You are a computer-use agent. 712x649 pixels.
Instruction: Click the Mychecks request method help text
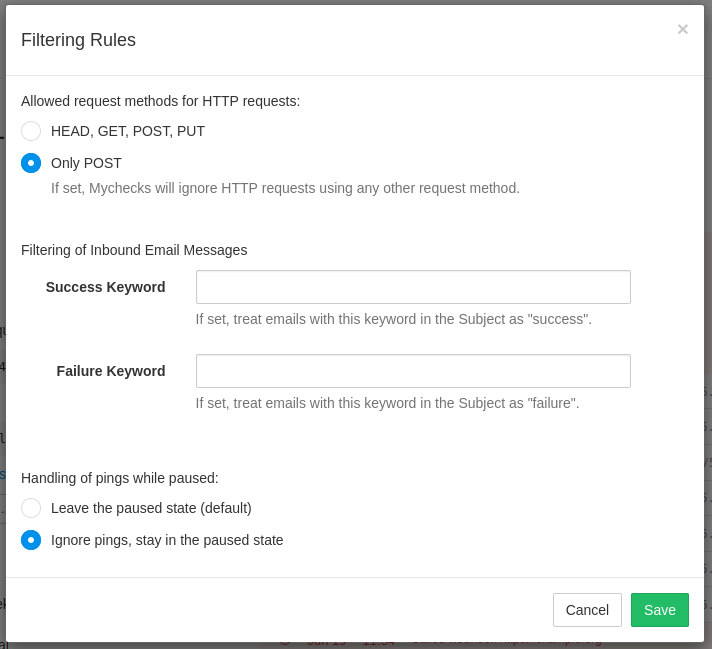pyautogui.click(x=285, y=188)
